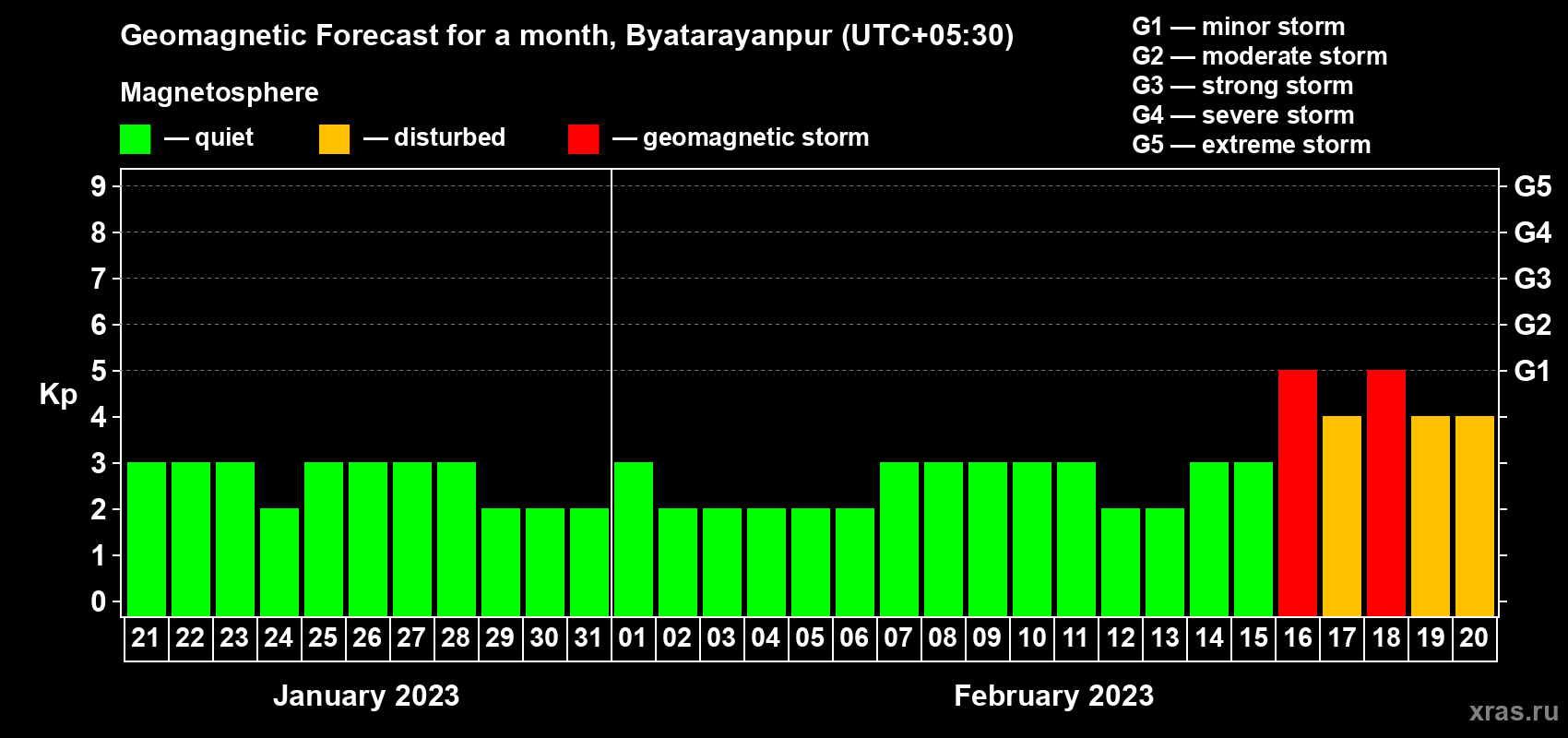Click the Kp axis title
This screenshot has height=738, width=1568.
[58, 395]
